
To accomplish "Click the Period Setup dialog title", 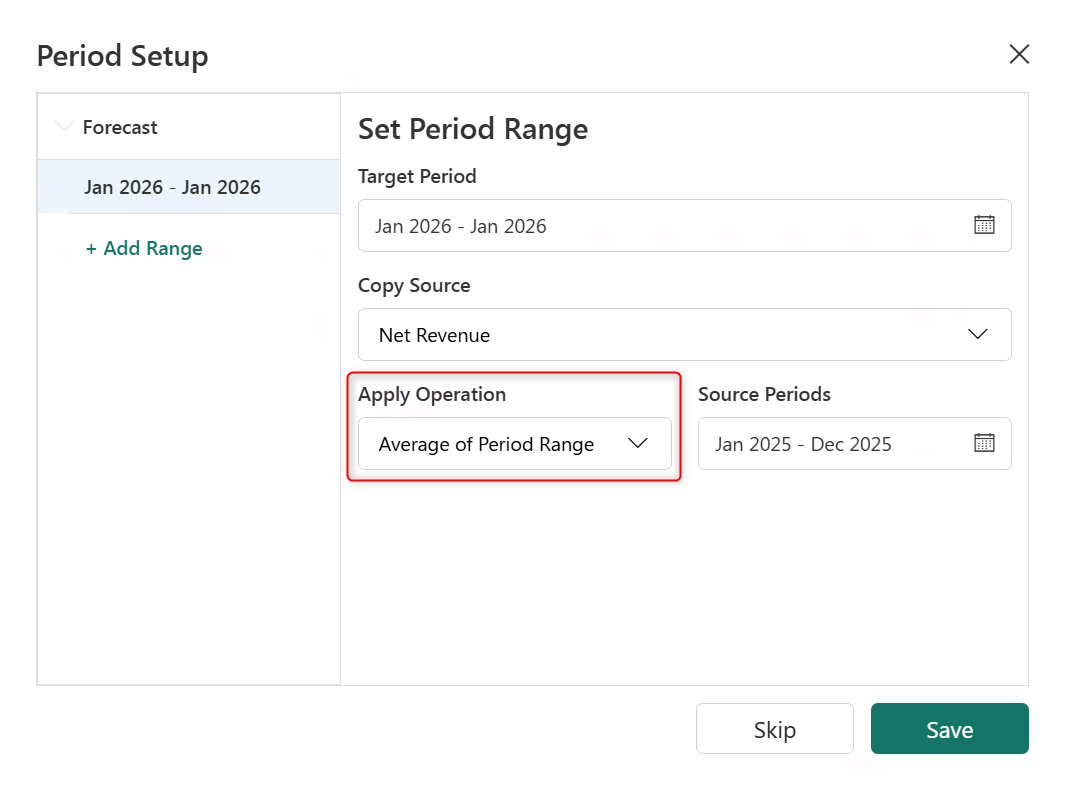I will tap(122, 56).
